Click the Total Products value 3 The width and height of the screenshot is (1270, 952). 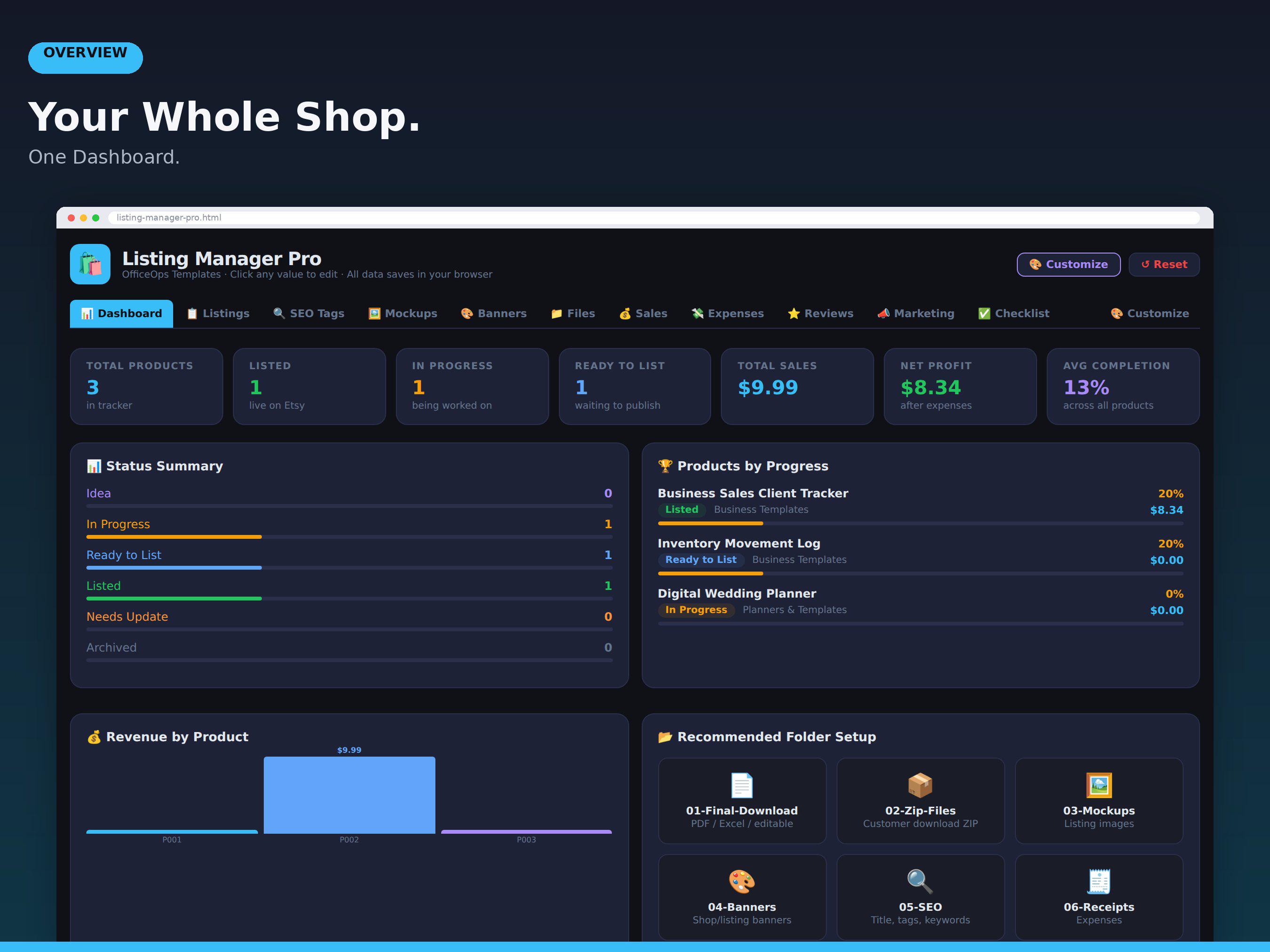[x=93, y=387]
